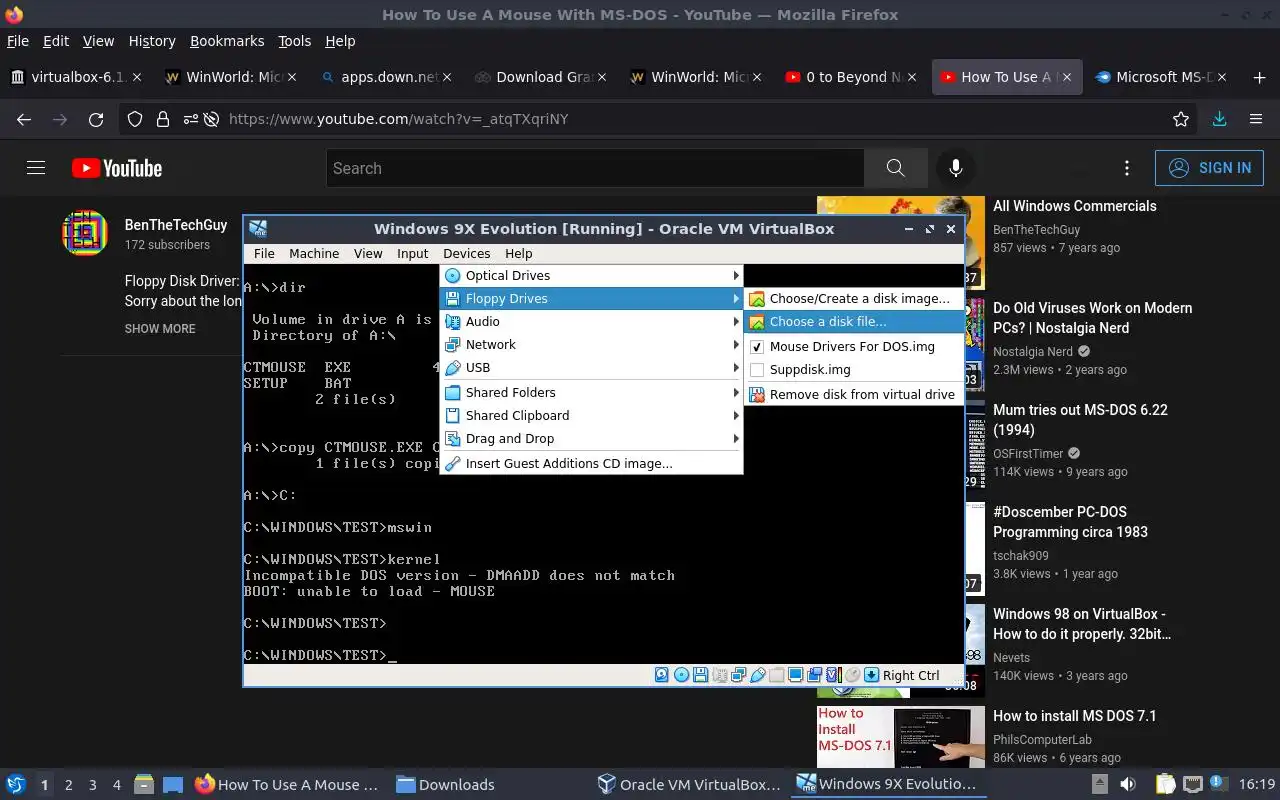Click SHOW MORE under the description
The height and width of the screenshot is (800, 1280).
tap(160, 328)
